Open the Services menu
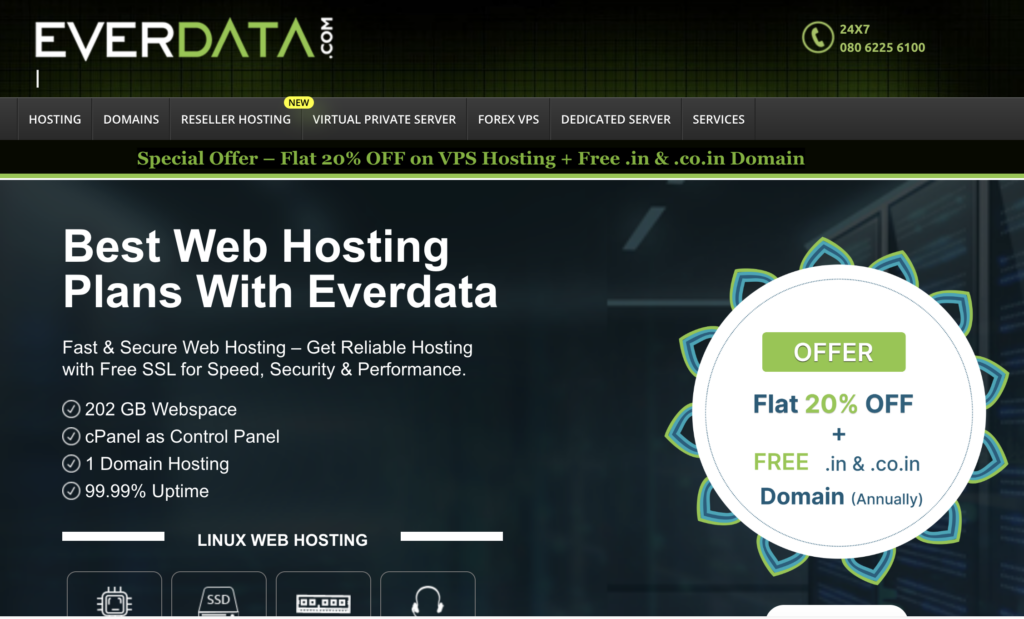 tap(718, 119)
